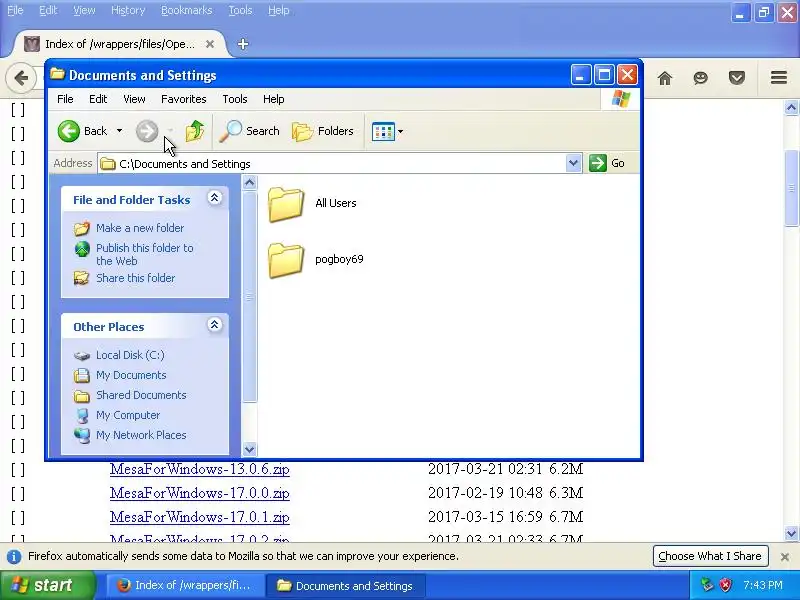Image resolution: width=800 pixels, height=600 pixels.
Task: Click the Firefox Hello chat icon
Action: (701, 78)
